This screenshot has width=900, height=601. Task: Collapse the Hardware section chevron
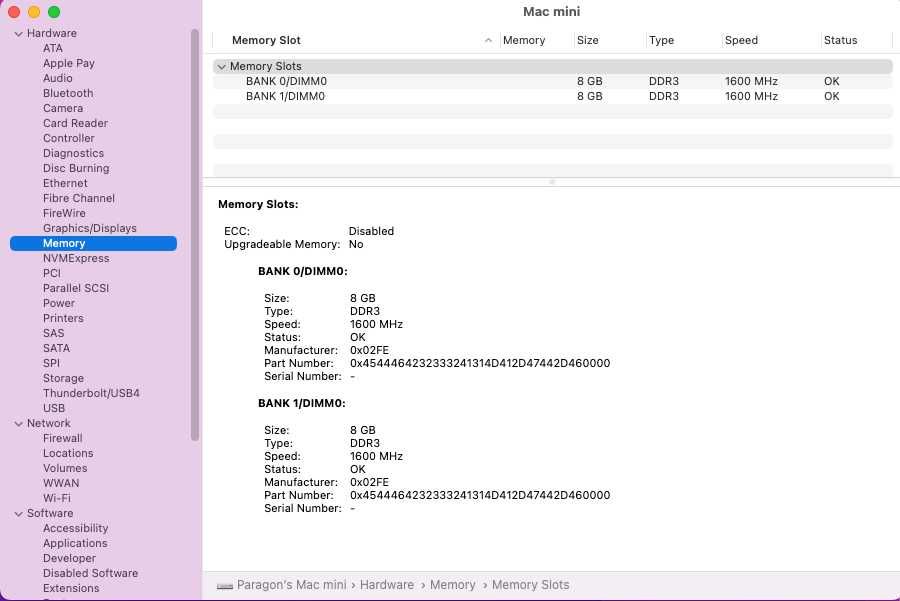click(x=18, y=34)
